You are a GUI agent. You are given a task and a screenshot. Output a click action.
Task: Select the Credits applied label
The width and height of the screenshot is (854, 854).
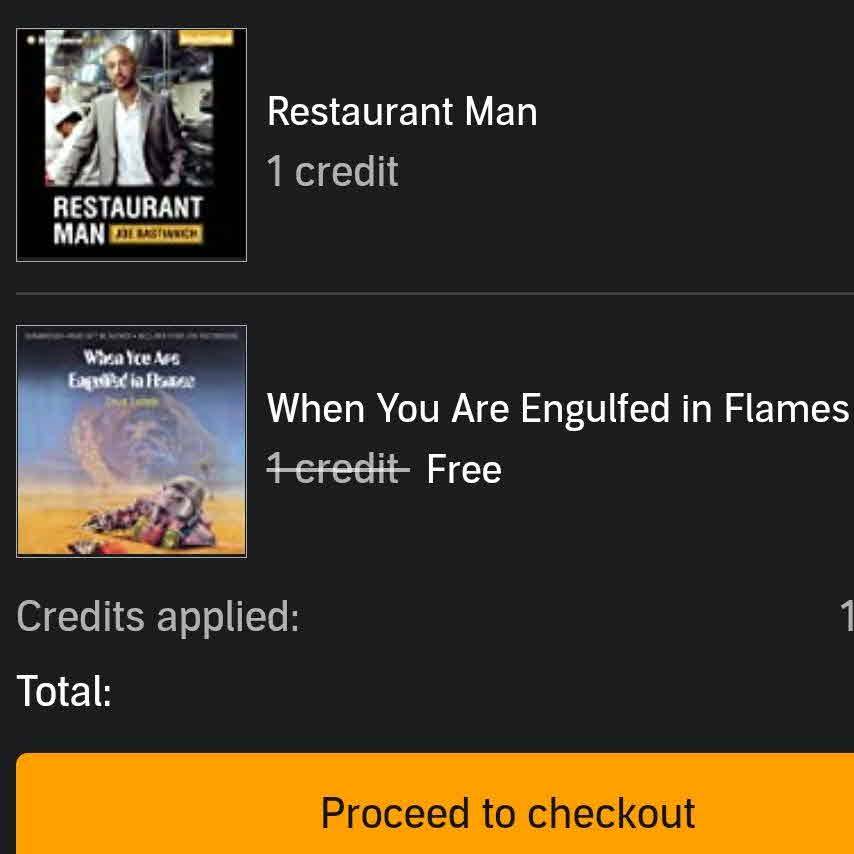[158, 616]
